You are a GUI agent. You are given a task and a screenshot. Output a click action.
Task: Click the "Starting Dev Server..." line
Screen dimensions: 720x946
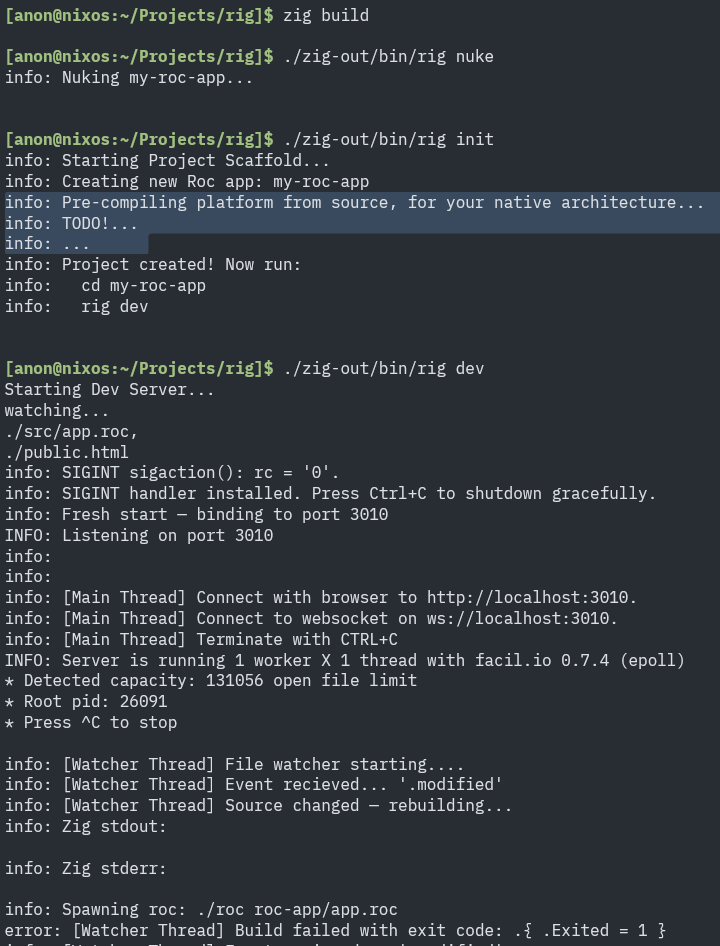point(110,390)
